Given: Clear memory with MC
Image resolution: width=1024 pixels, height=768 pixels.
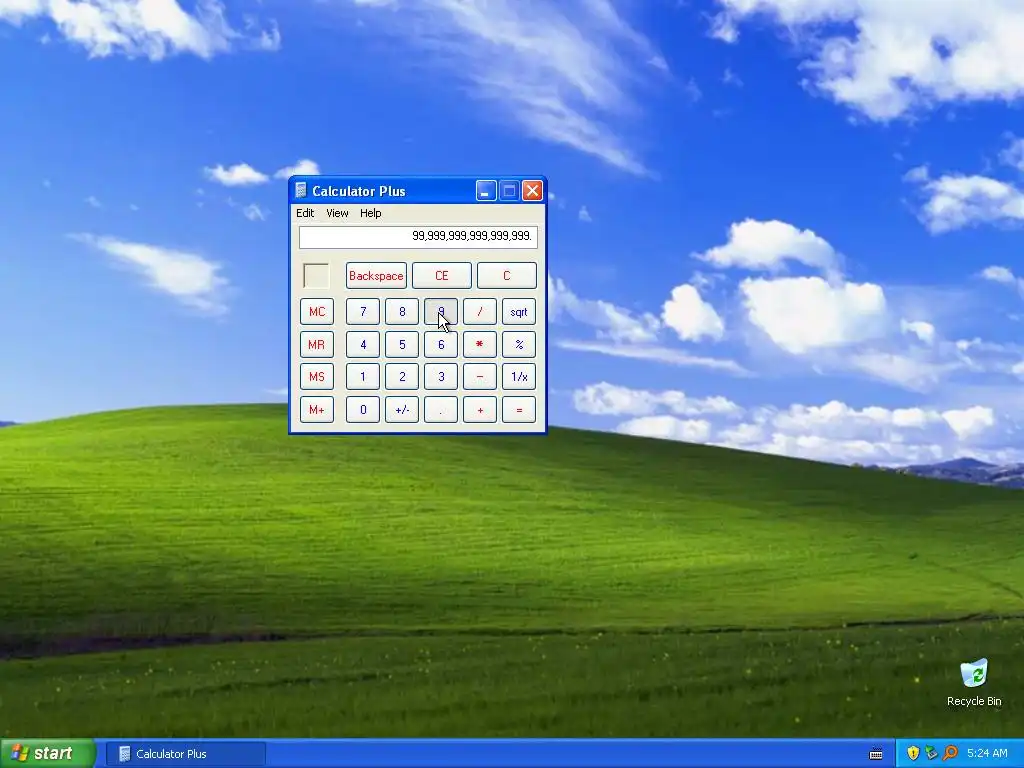Looking at the screenshot, I should click(317, 312).
